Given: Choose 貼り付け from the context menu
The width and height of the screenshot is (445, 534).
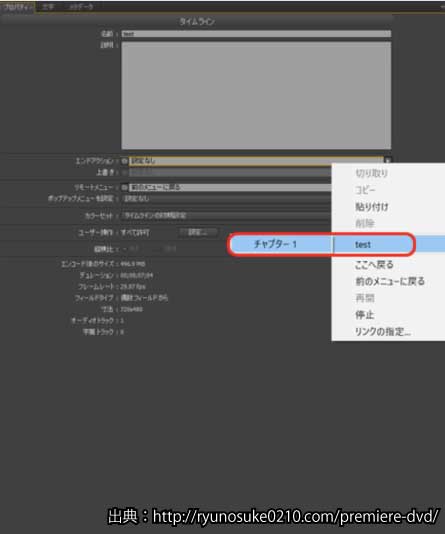Looking at the screenshot, I should point(371,207).
